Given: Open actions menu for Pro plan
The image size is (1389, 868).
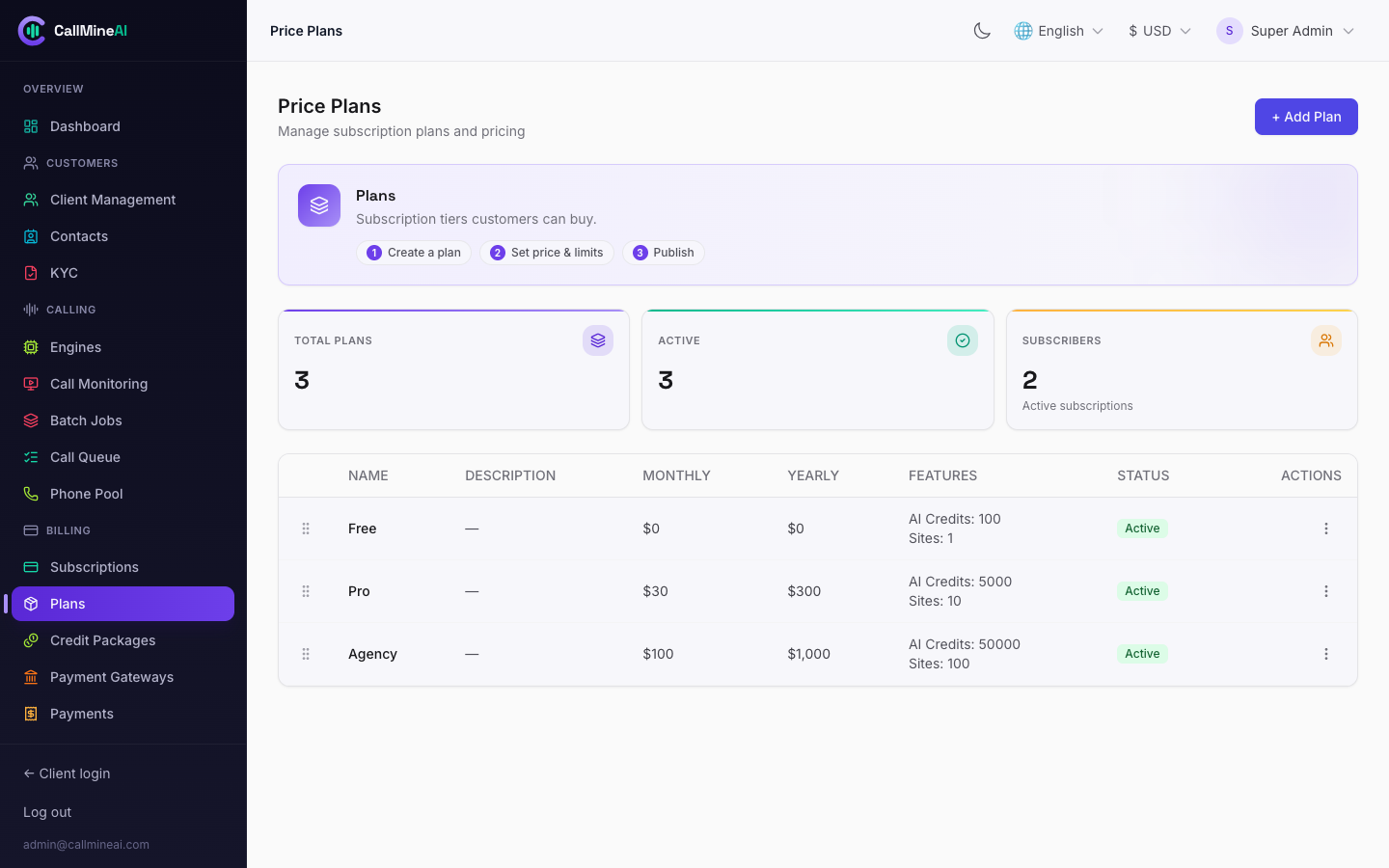Looking at the screenshot, I should (x=1326, y=591).
